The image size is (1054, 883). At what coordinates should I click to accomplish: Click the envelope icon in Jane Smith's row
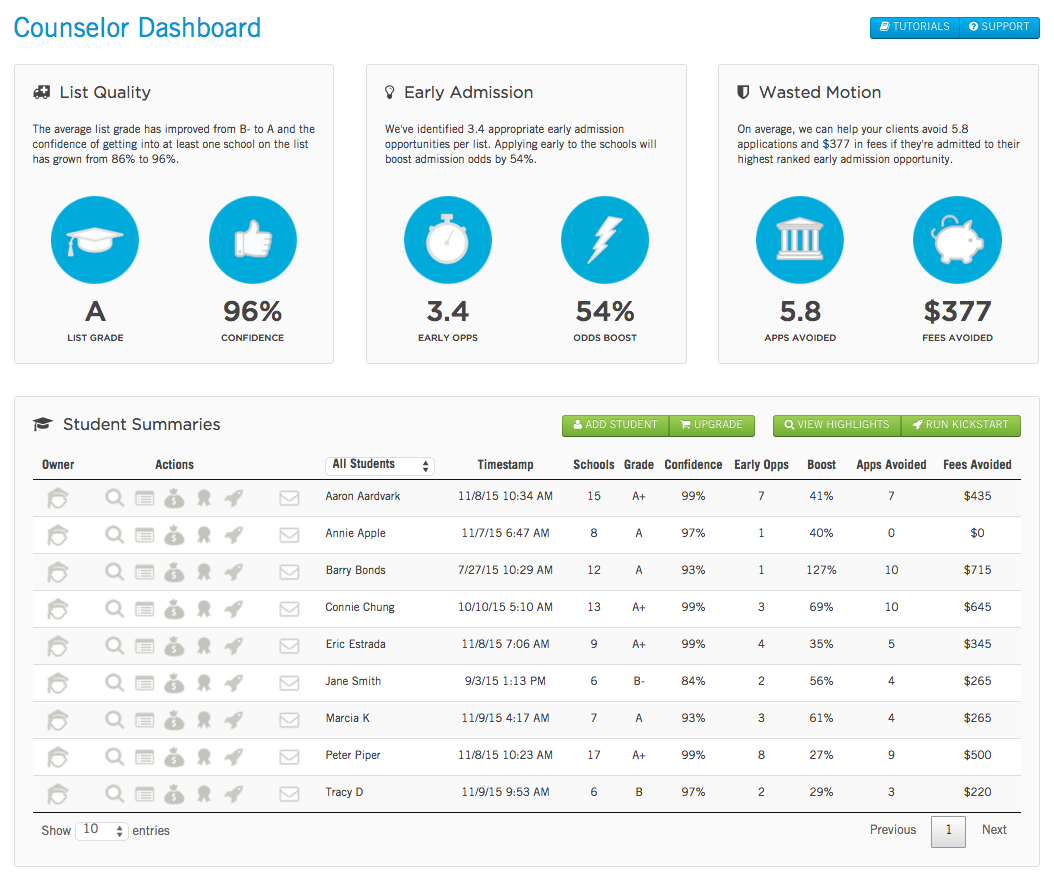289,683
